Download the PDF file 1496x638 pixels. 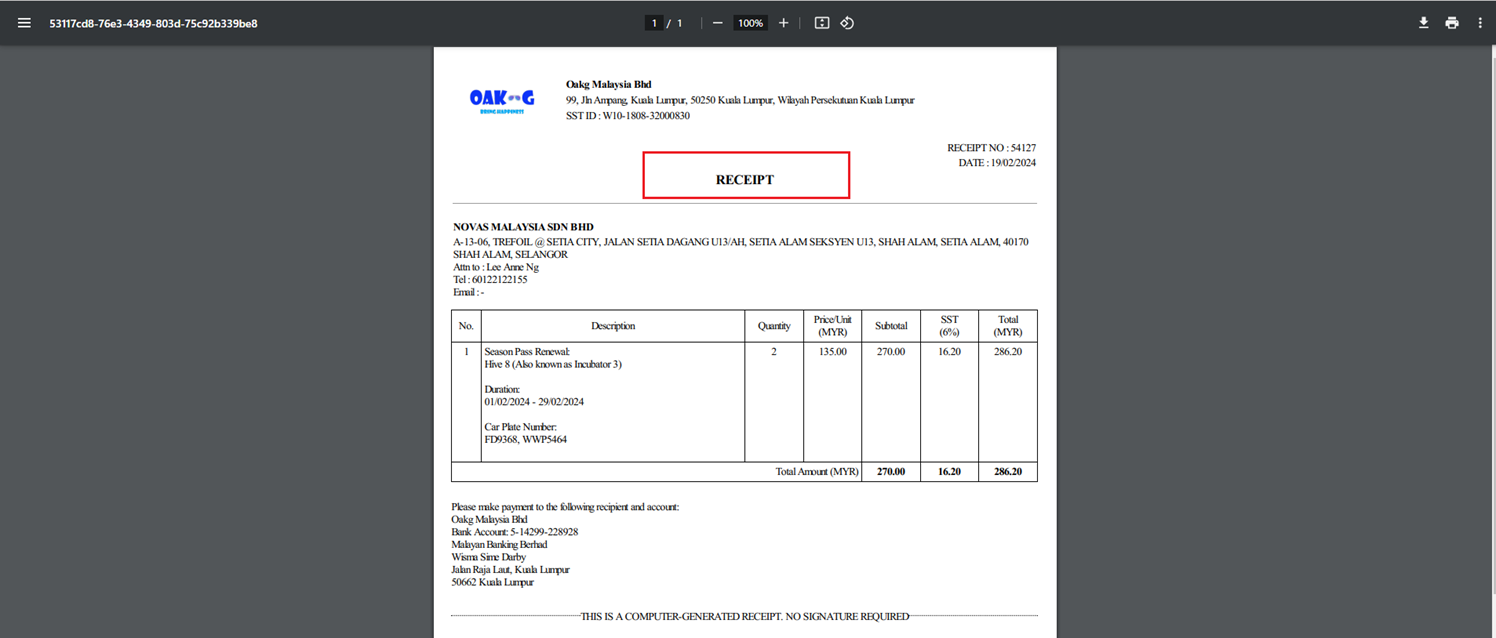(1423, 23)
